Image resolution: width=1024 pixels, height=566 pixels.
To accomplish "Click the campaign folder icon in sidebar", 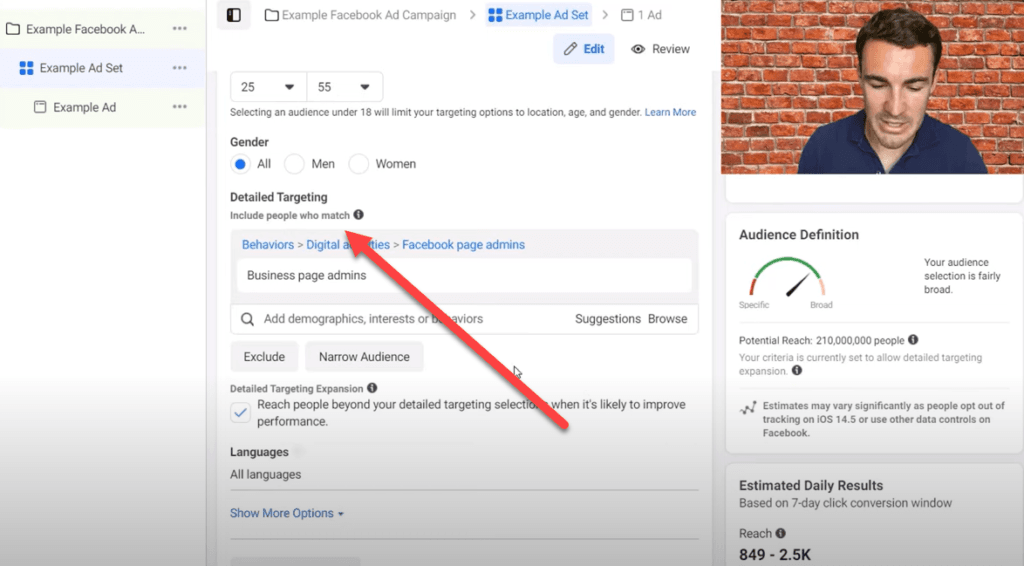I will pos(12,29).
